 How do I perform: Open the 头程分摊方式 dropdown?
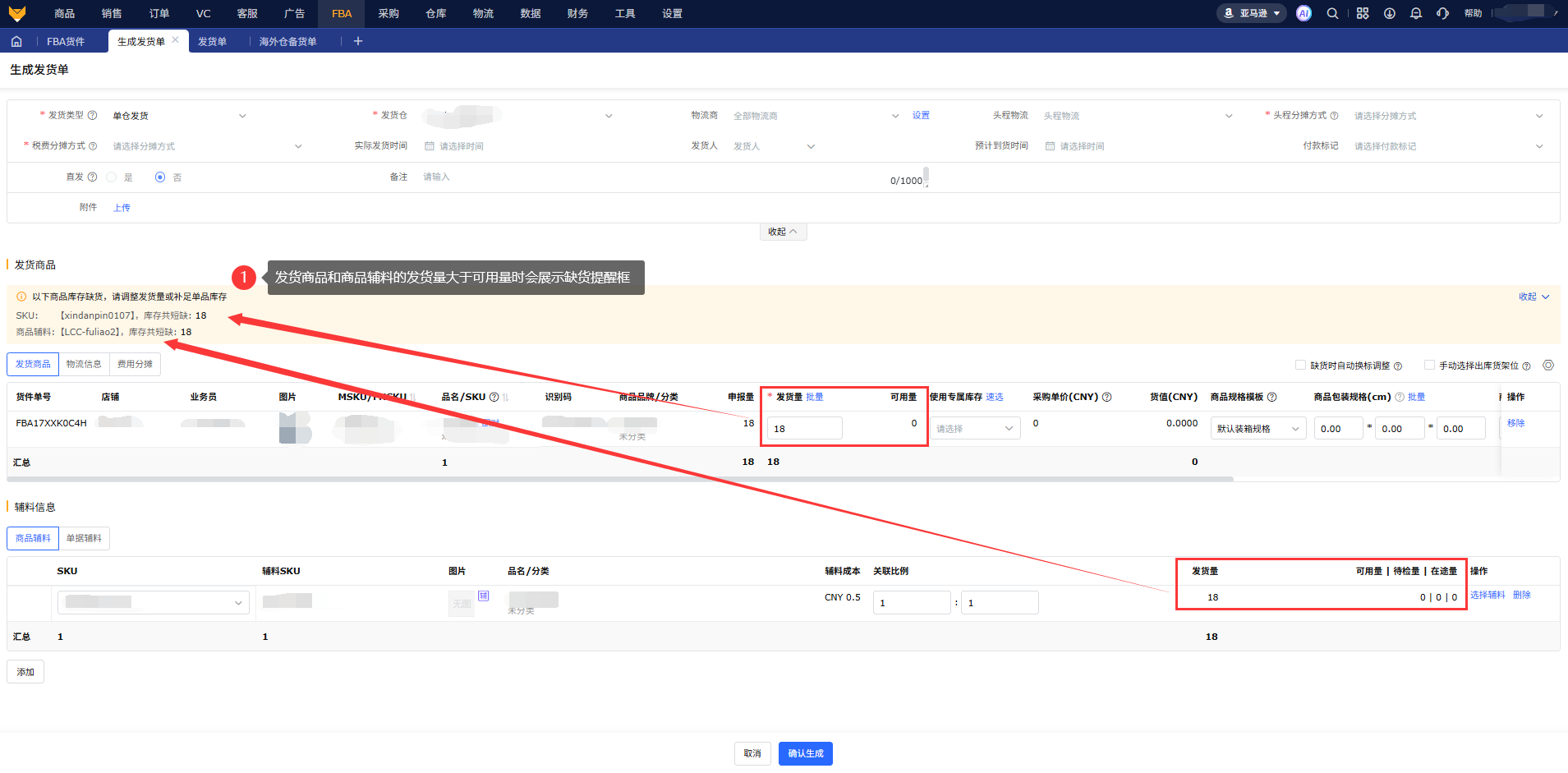pos(1449,116)
